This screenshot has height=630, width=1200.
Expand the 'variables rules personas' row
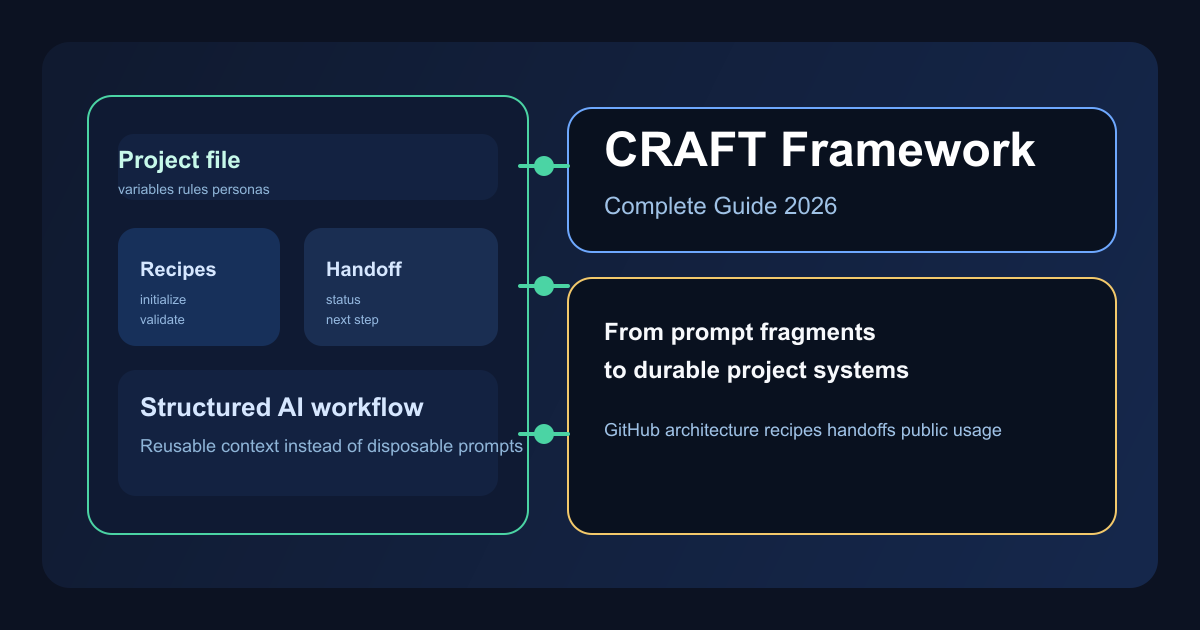(194, 189)
